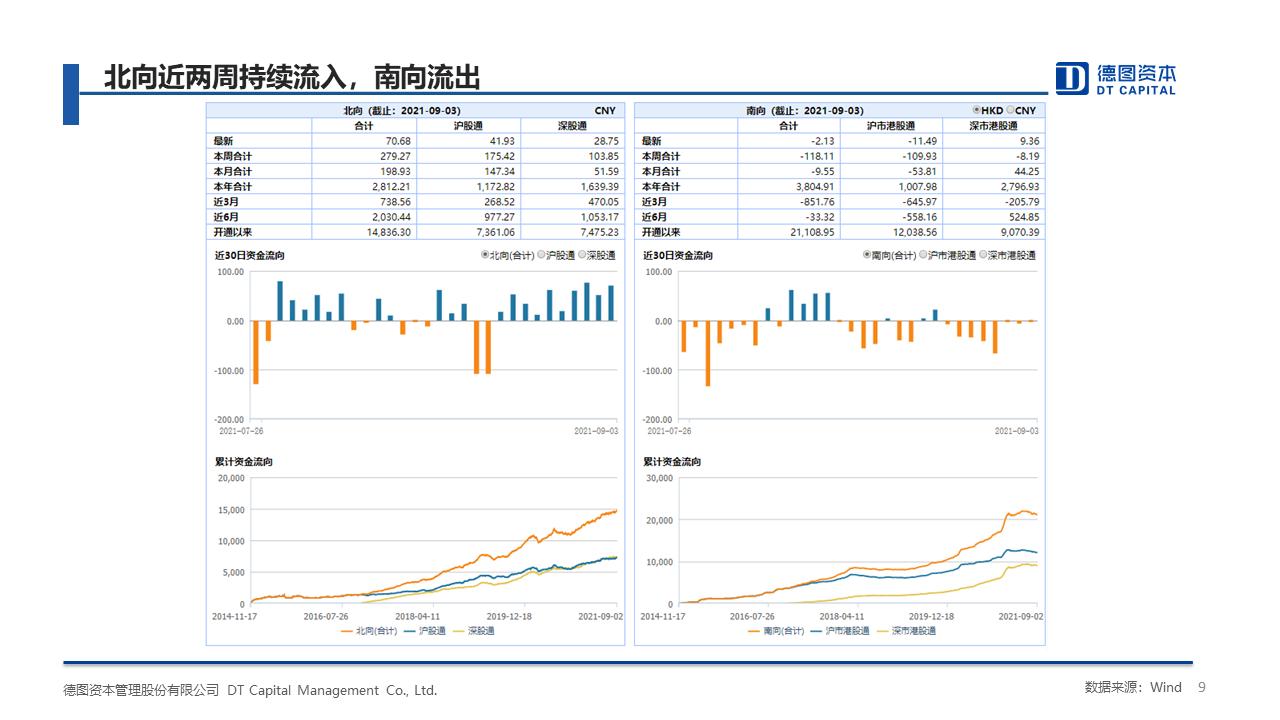The image size is (1280, 720).
Task: Select the HKD currency radio button
Action: point(977,110)
